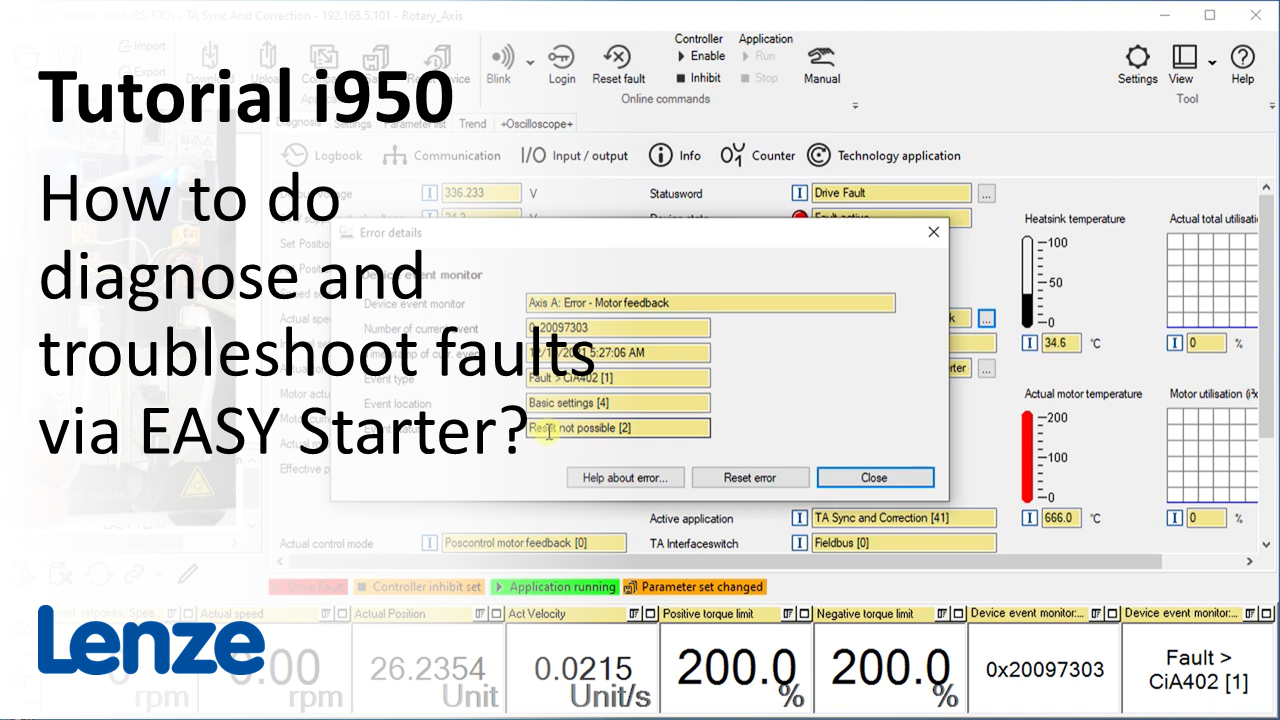1280x720 pixels.
Task: Open the +Oscilloscope+ tab
Action: coord(536,123)
